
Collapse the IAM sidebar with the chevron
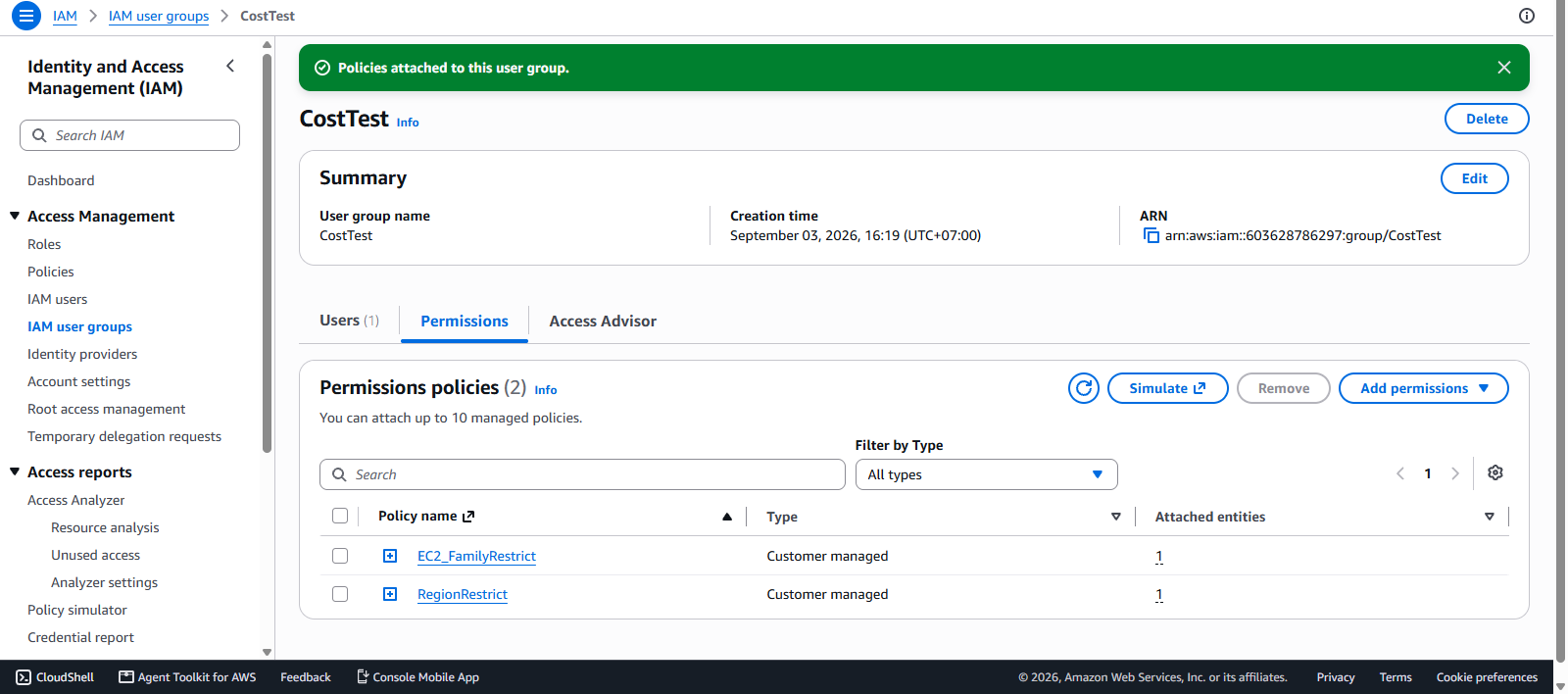click(x=230, y=66)
